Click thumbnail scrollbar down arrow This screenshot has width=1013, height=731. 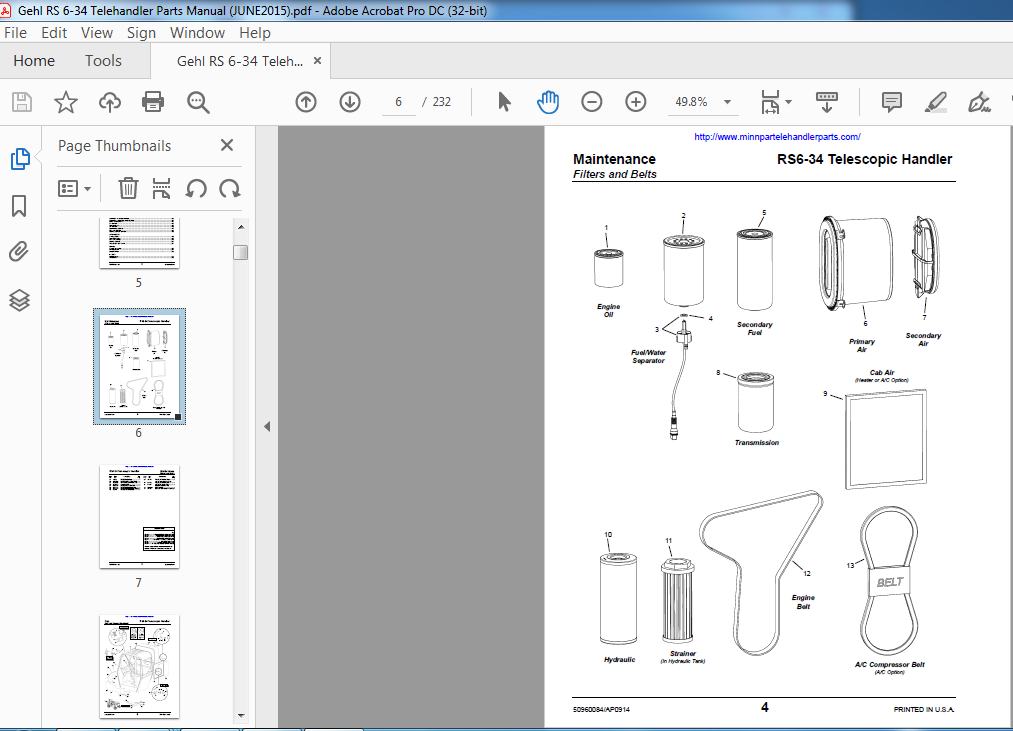[241, 715]
